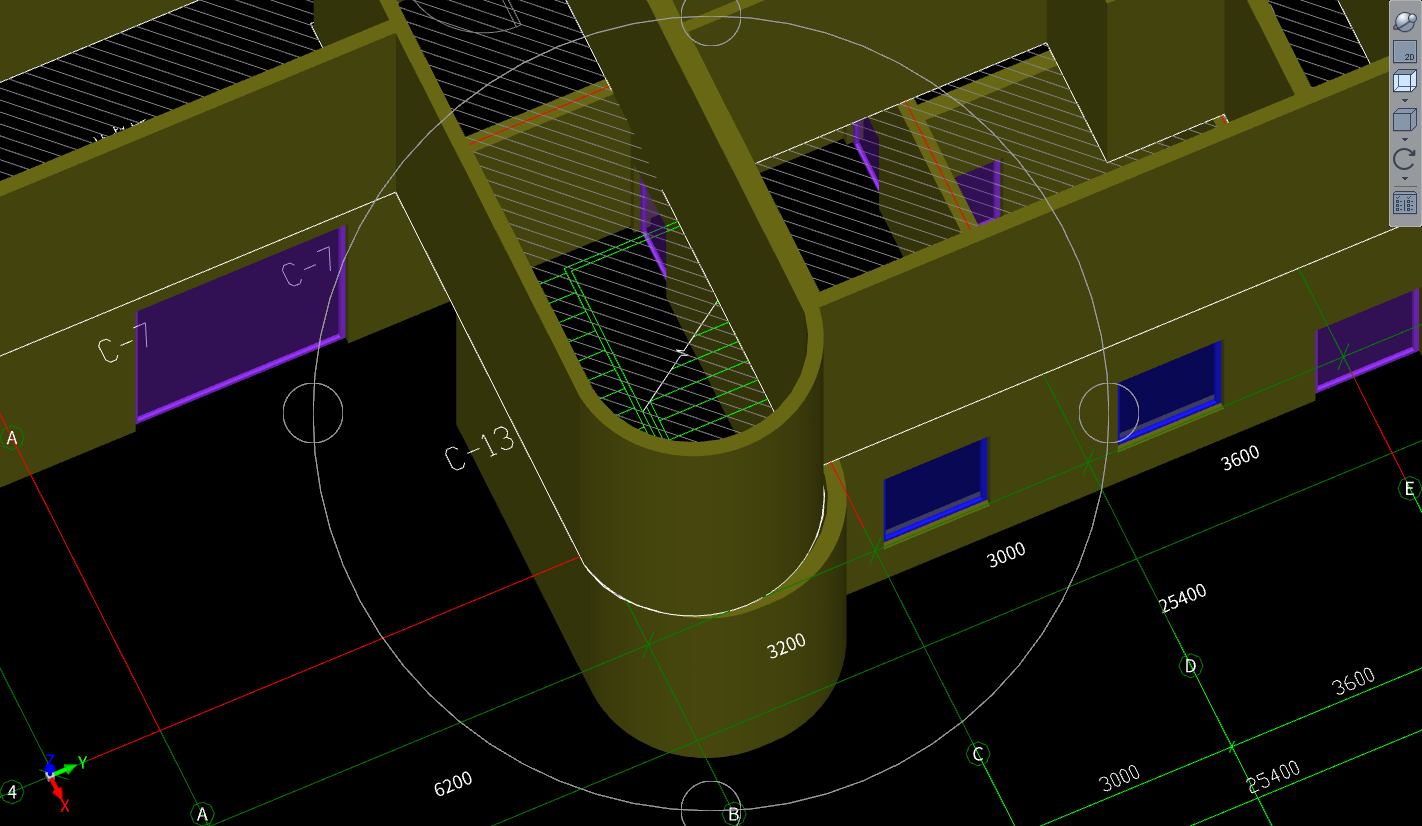Viewport: 1422px width, 826px height.
Task: Pick grid bubble D
Action: 1190,666
